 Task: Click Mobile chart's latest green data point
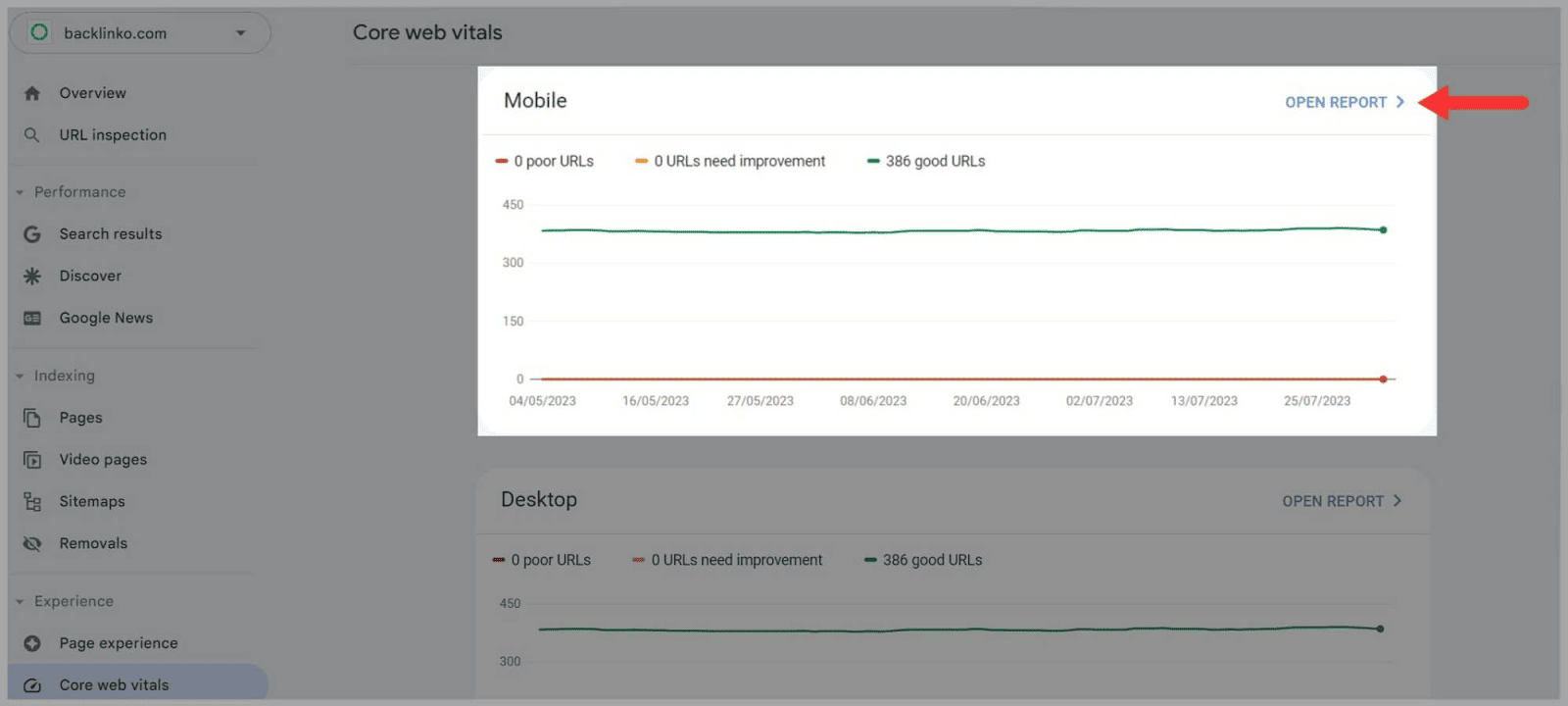tap(1383, 230)
